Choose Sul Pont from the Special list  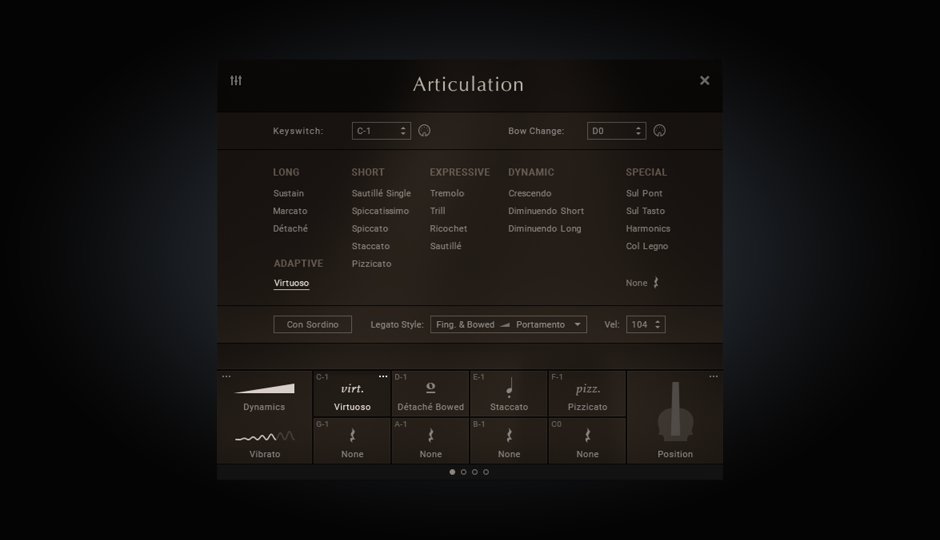644,193
